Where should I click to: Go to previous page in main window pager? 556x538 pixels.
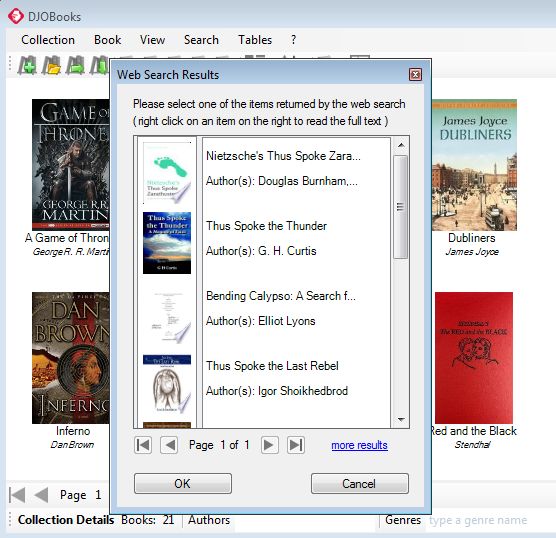pos(41,495)
